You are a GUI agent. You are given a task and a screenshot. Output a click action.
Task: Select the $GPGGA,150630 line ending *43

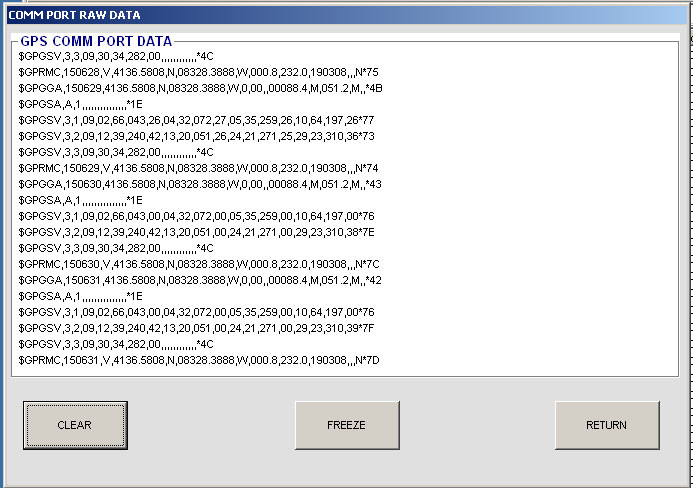pyautogui.click(x=200, y=184)
